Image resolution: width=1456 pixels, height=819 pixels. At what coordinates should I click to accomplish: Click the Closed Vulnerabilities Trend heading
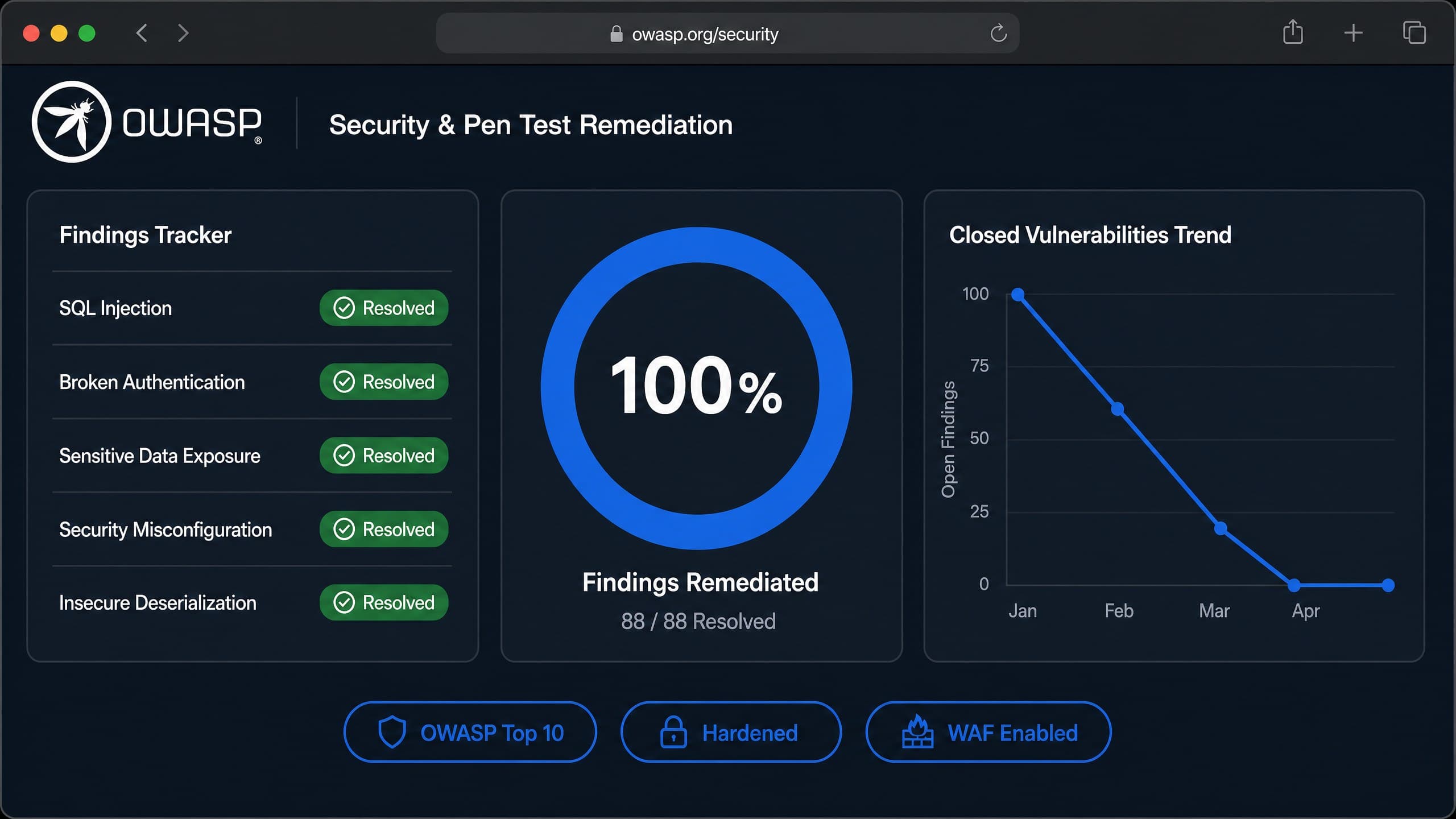1090,235
